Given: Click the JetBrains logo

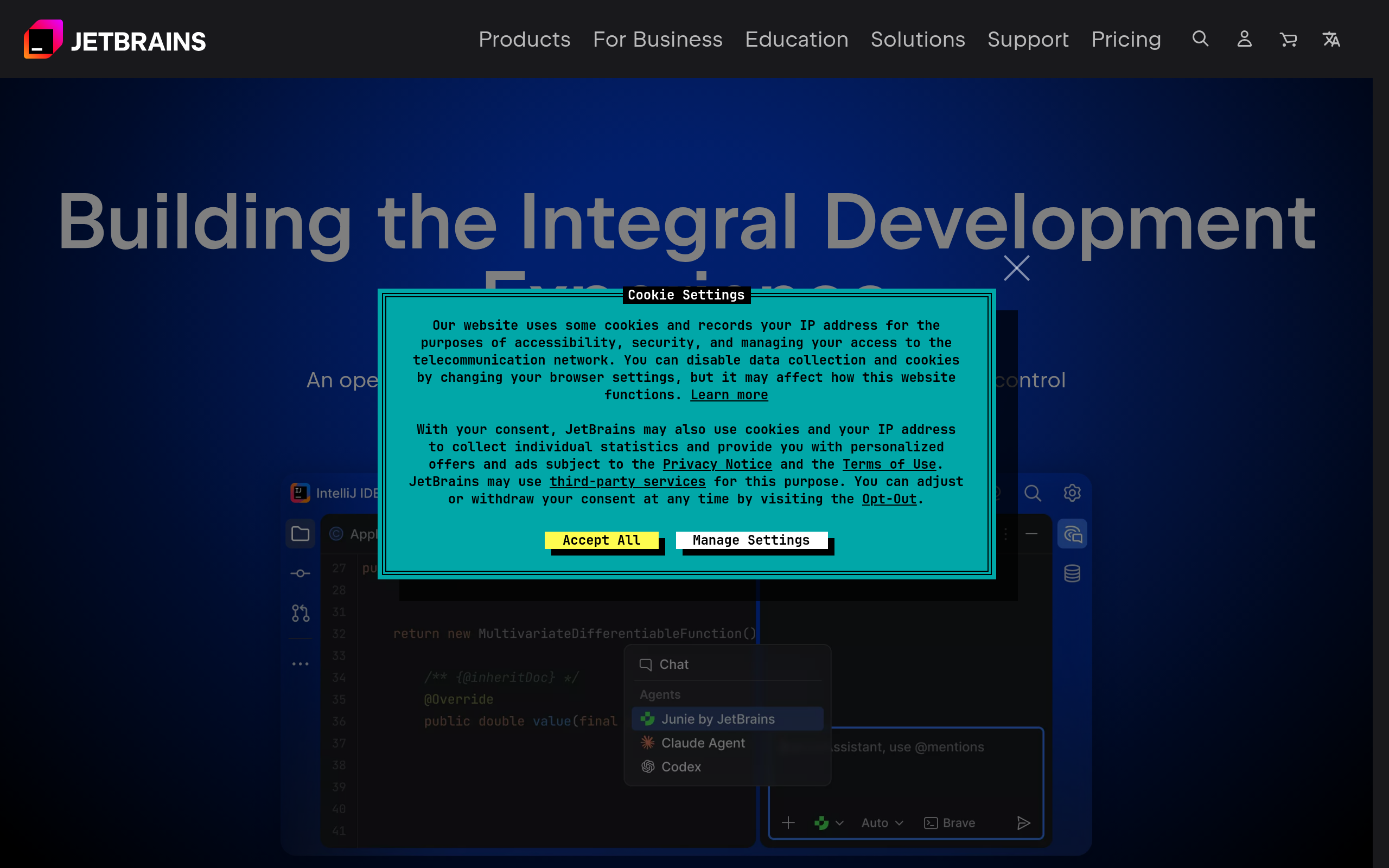Looking at the screenshot, I should click(x=115, y=39).
